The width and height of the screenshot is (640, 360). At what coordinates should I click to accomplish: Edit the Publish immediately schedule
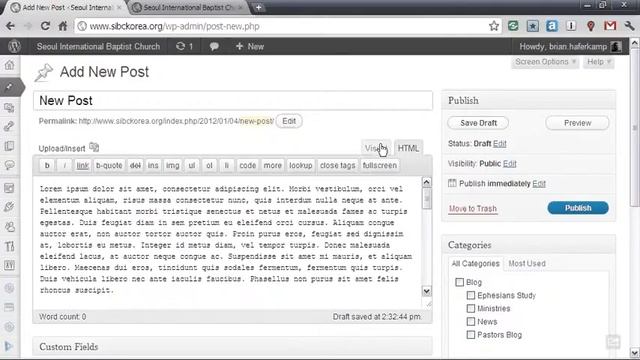point(539,184)
